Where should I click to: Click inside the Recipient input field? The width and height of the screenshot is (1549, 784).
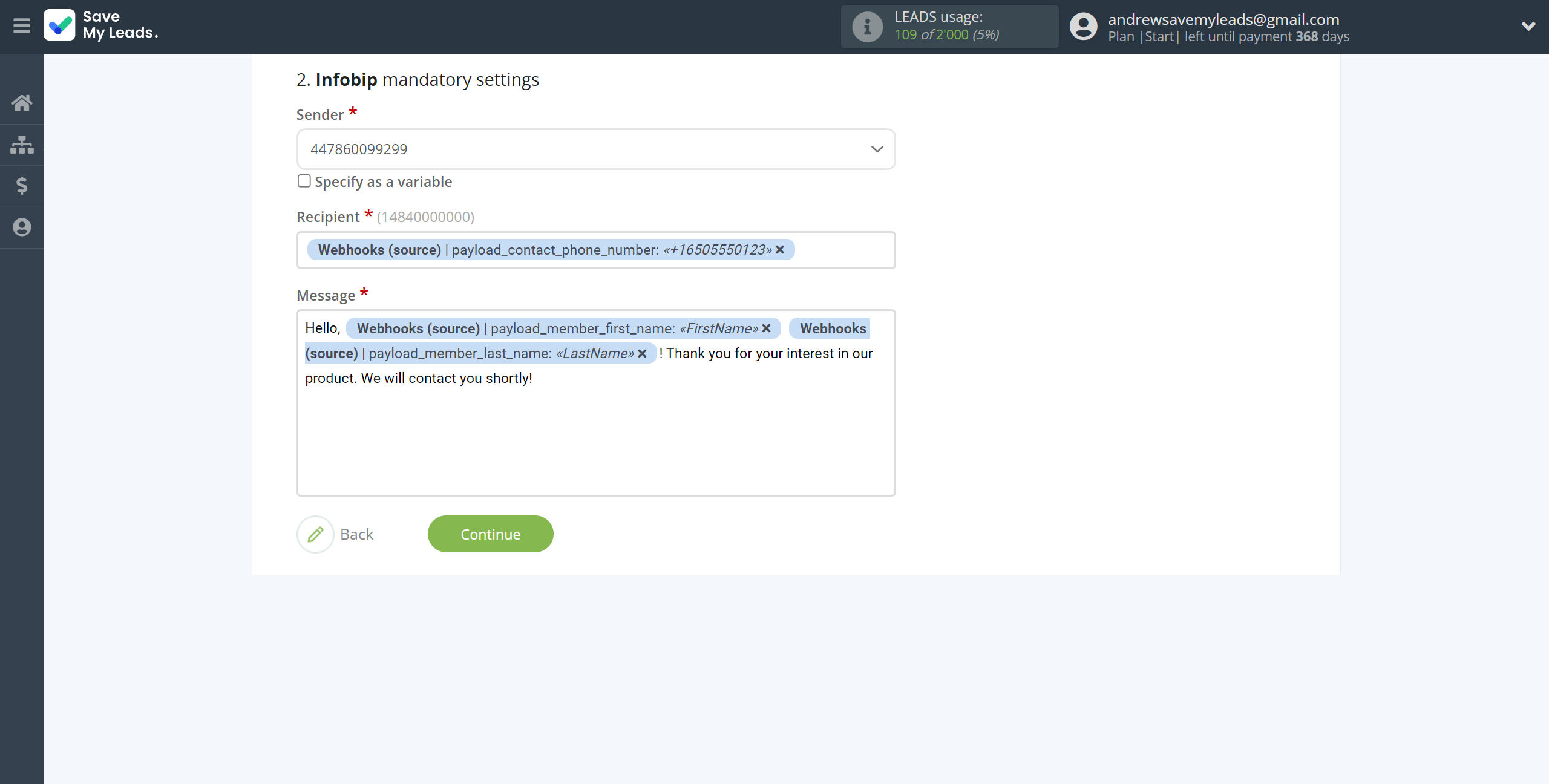596,250
